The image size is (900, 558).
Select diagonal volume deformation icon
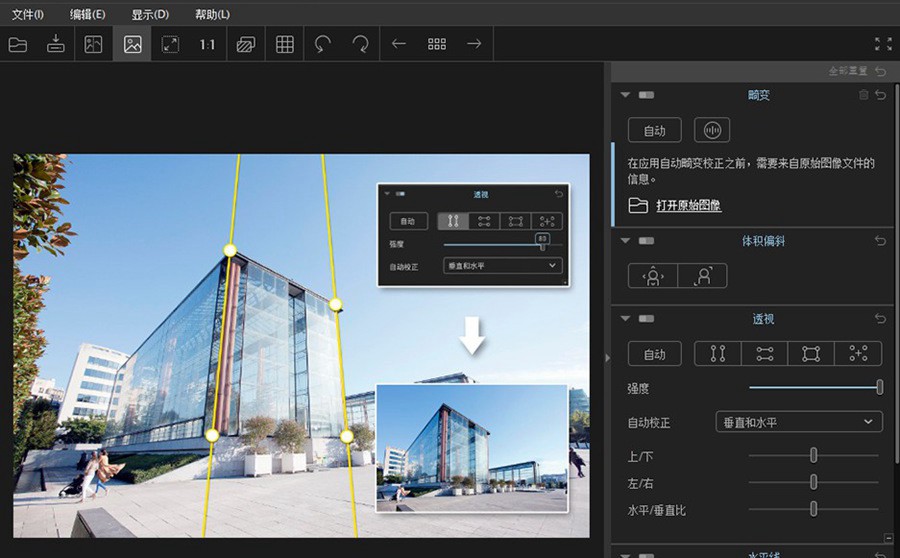[x=703, y=276]
